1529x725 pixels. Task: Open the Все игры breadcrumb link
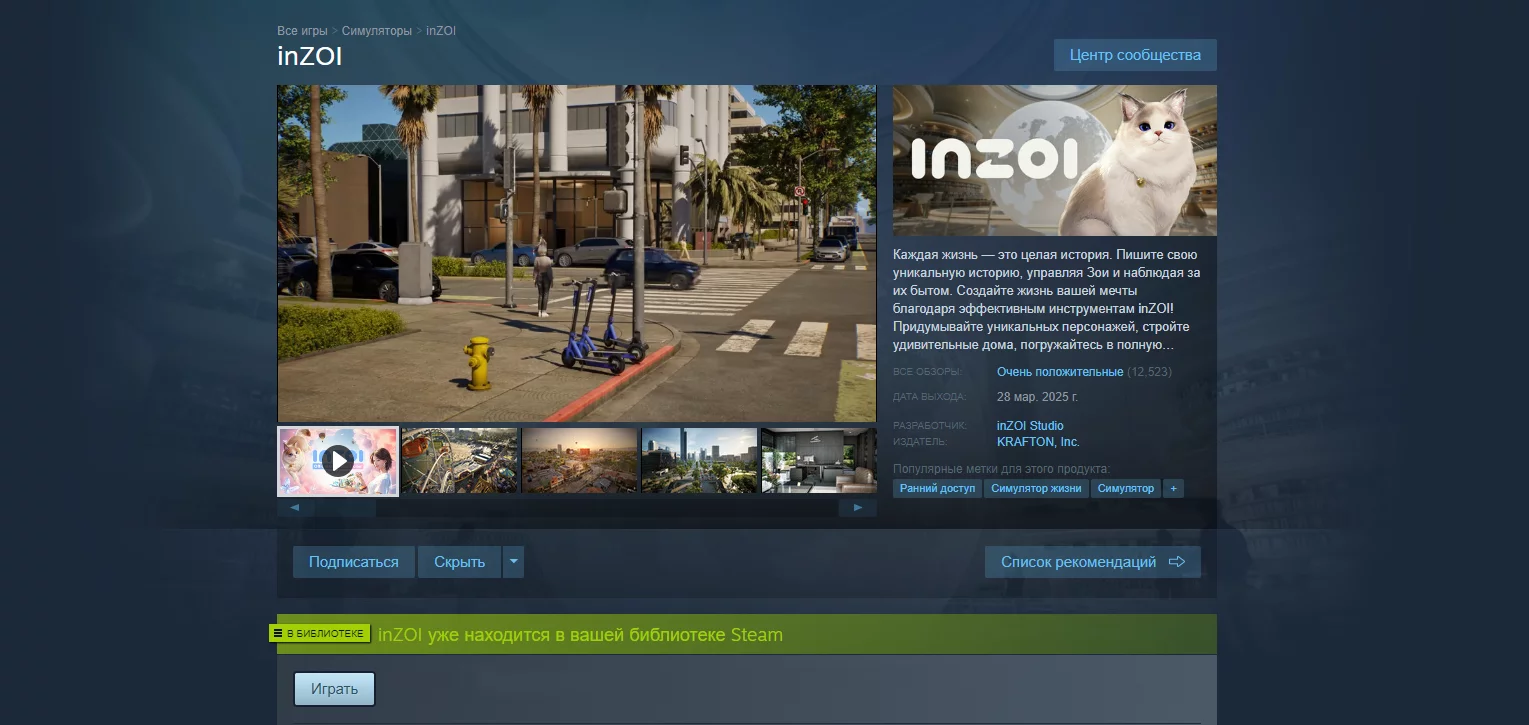pyautogui.click(x=302, y=31)
